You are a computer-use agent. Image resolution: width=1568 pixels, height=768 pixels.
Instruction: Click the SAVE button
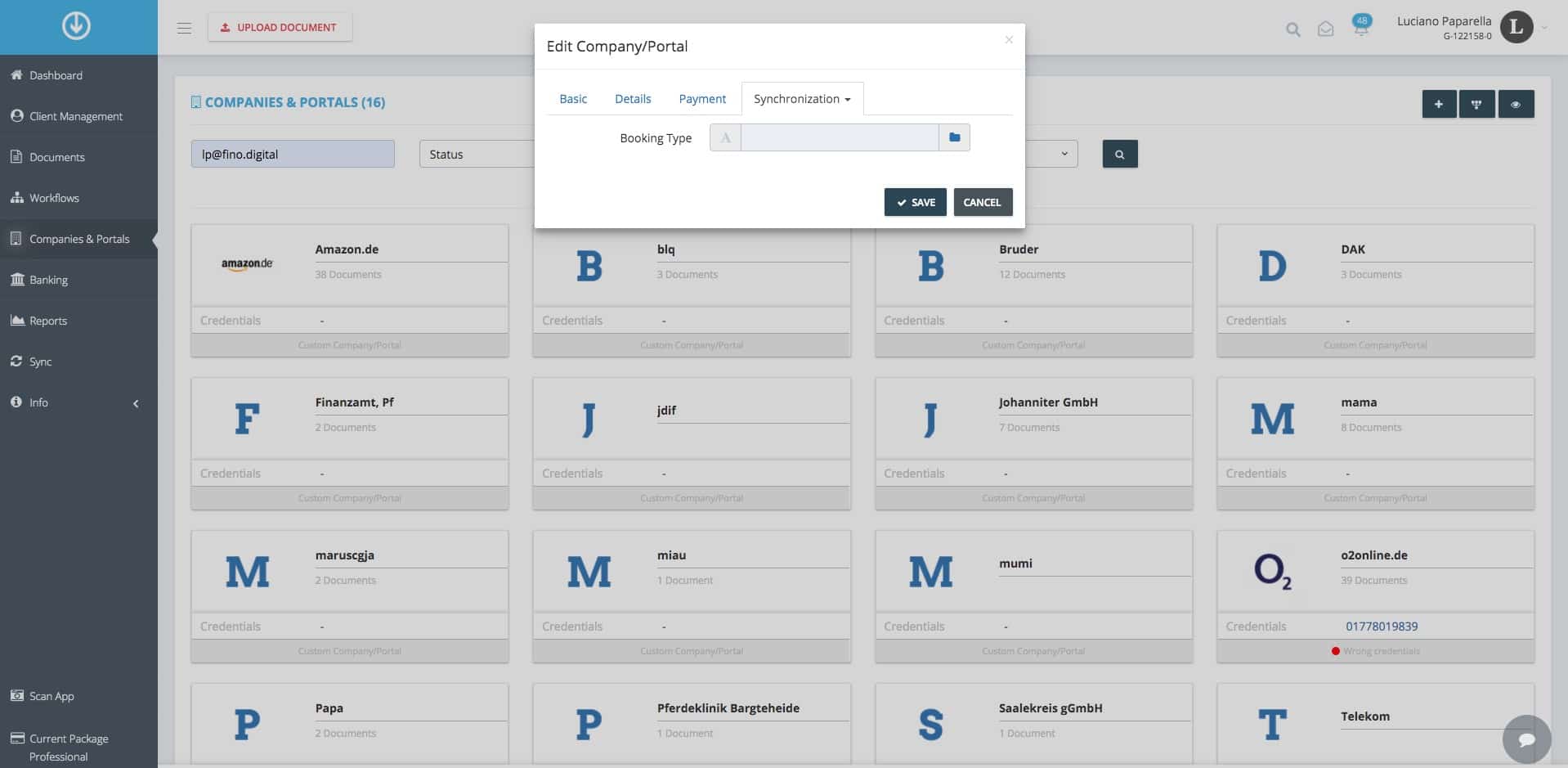click(915, 202)
